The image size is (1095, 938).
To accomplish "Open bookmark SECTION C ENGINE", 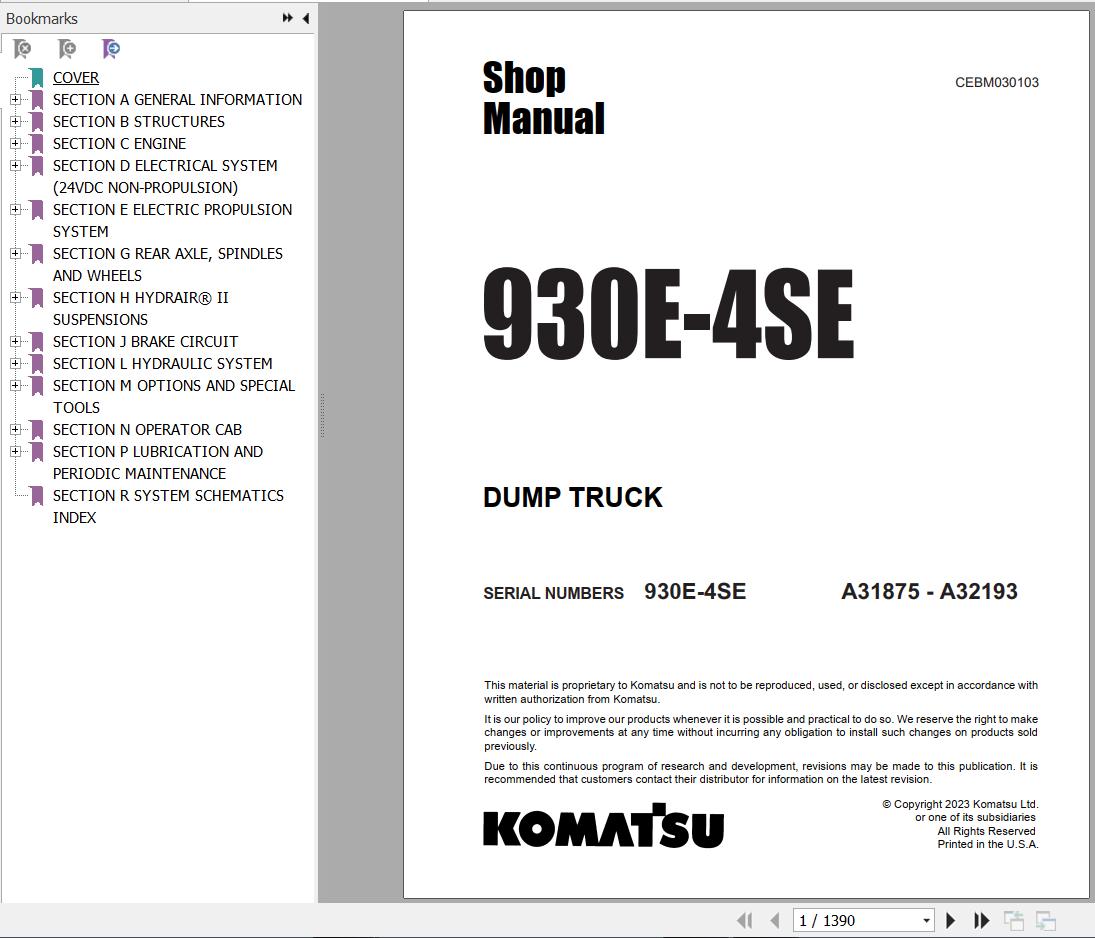I will click(119, 144).
